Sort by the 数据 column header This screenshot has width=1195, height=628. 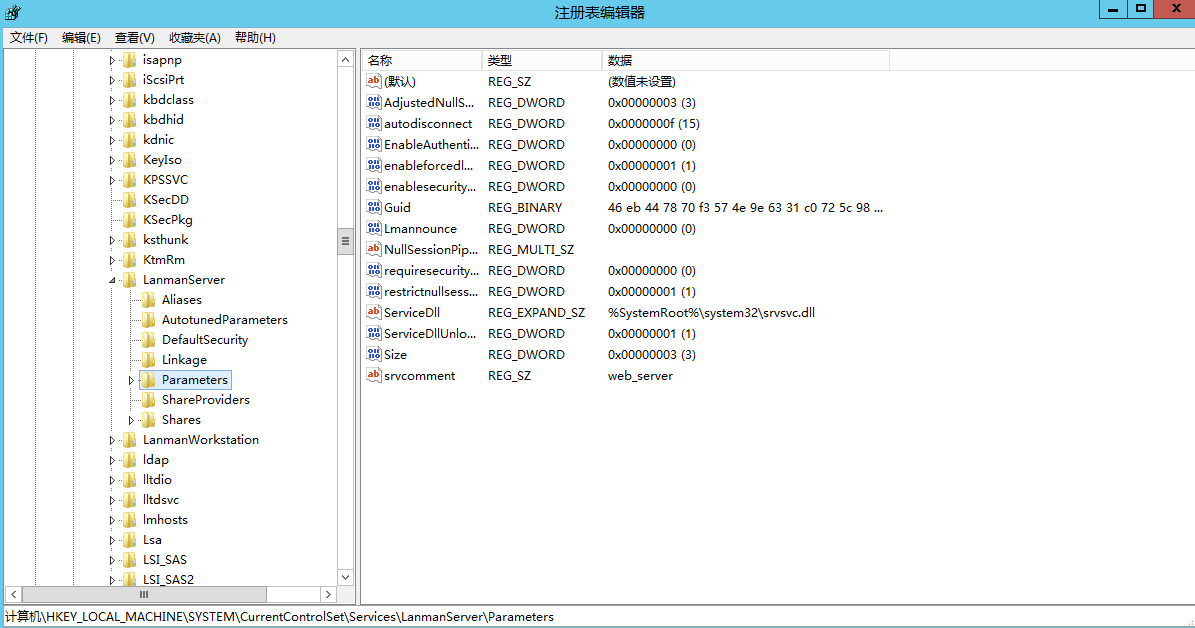click(745, 60)
